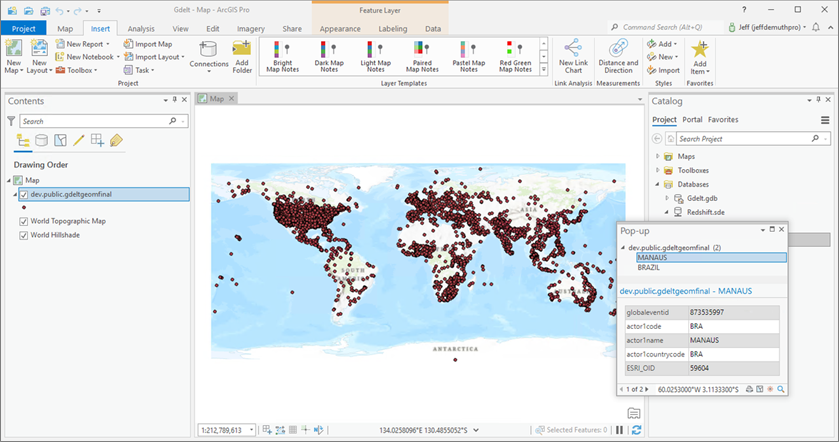
Task: Expand the Toolboxes catalog node
Action: 657,170
